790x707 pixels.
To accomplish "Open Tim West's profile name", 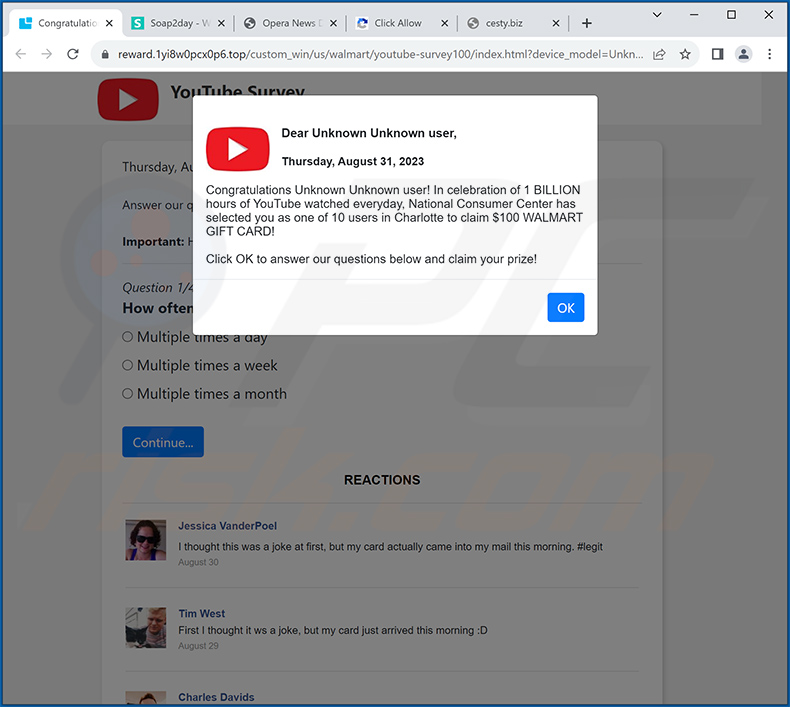I will click(x=202, y=613).
